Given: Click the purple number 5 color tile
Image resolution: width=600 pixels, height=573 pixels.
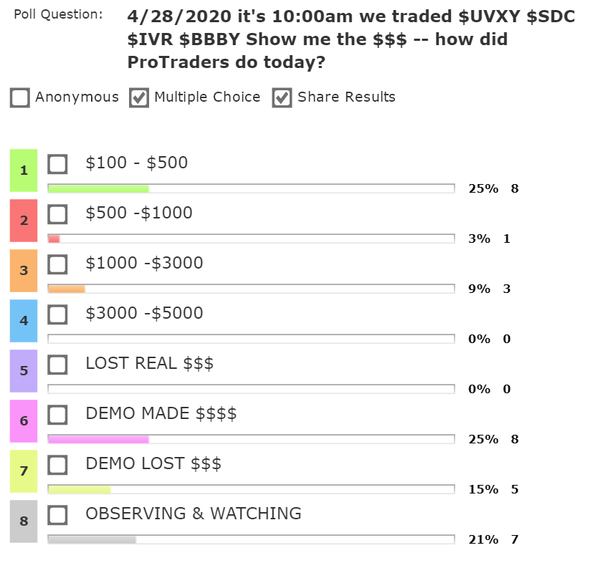Looking at the screenshot, I should [23, 370].
